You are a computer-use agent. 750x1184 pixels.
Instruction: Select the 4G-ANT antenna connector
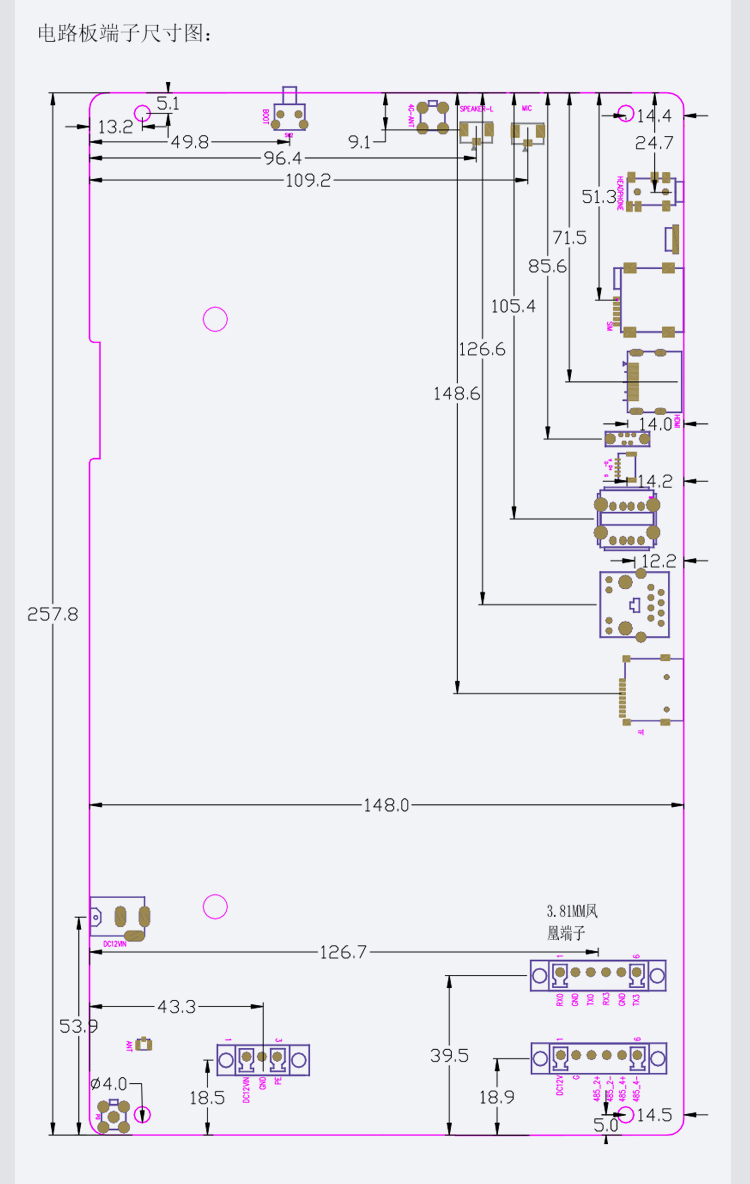pos(434,117)
